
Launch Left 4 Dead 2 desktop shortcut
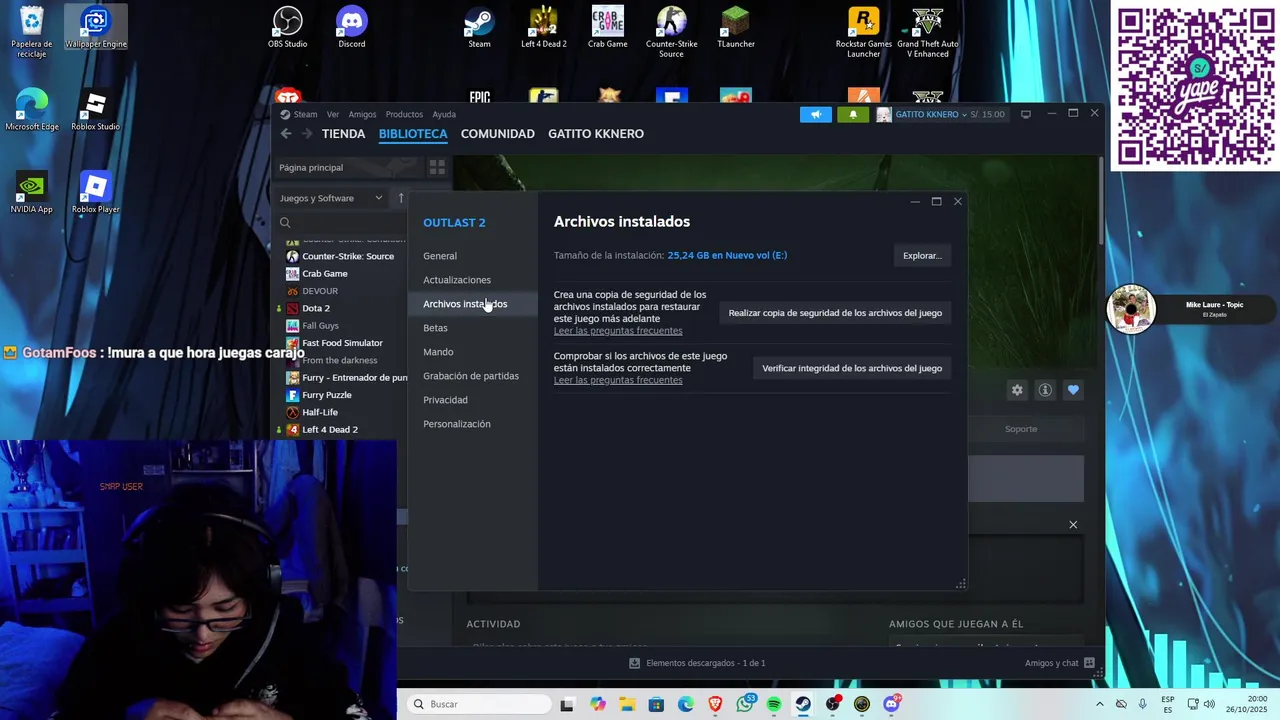543,27
